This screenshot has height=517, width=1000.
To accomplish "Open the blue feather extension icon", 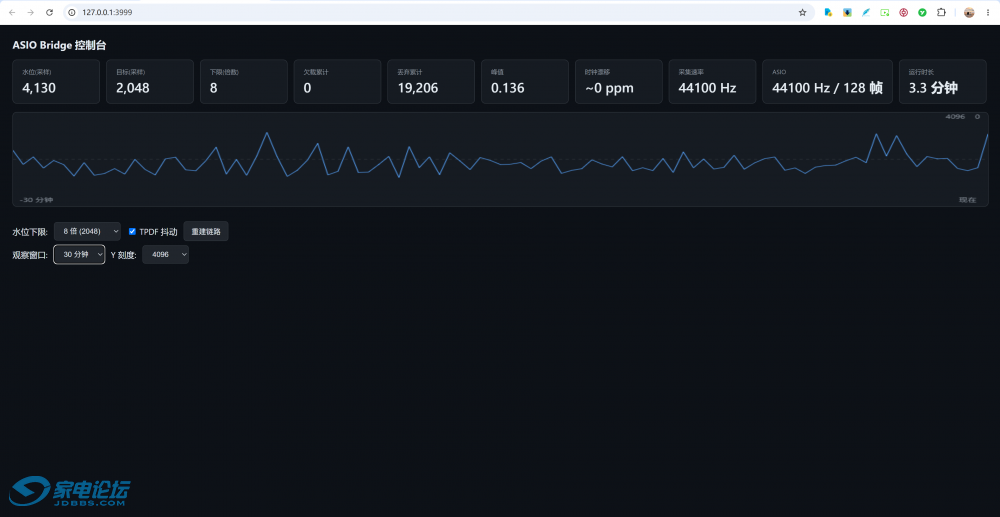I will pyautogui.click(x=866, y=12).
